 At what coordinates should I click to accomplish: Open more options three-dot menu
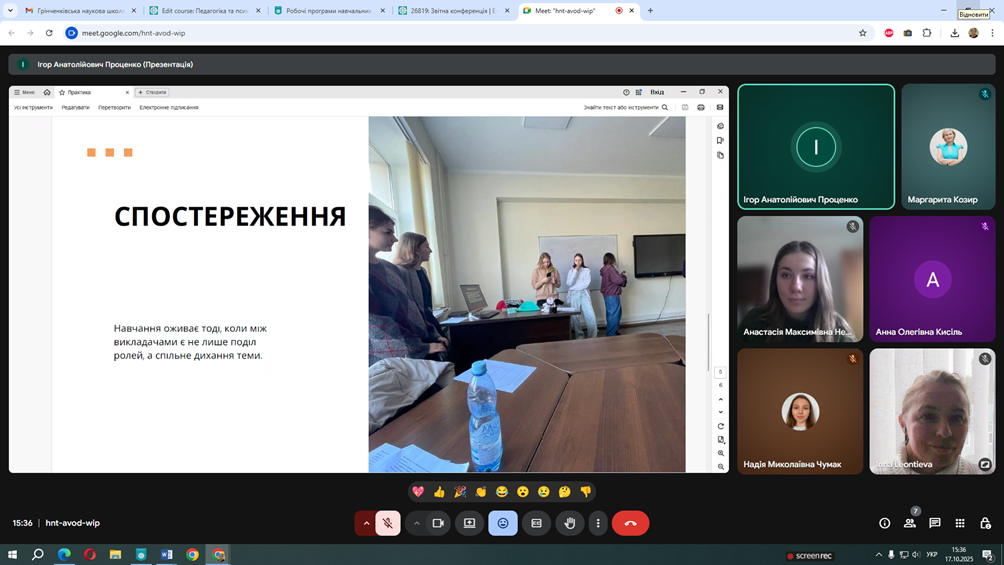(x=598, y=523)
